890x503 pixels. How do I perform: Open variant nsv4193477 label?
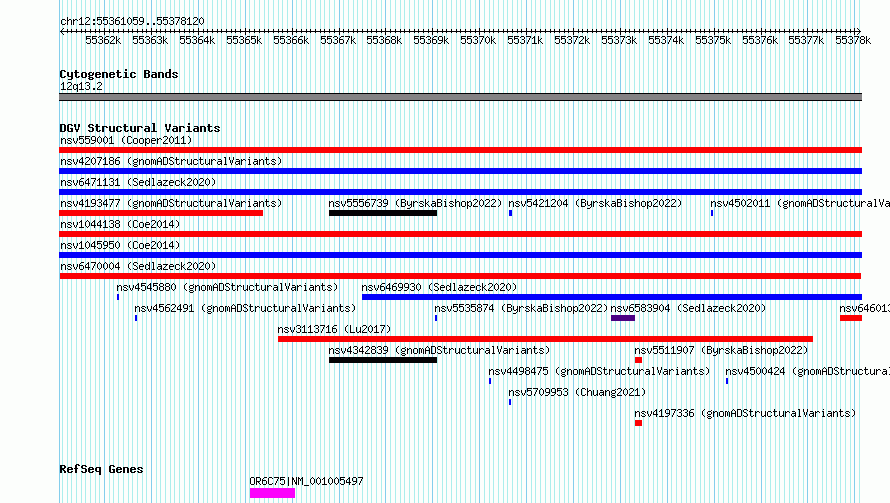pyautogui.click(x=171, y=203)
